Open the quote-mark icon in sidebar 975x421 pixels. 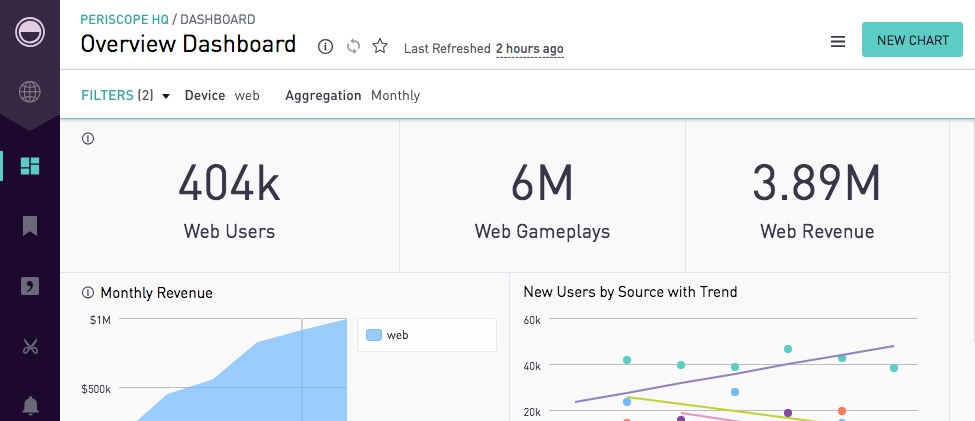click(30, 286)
